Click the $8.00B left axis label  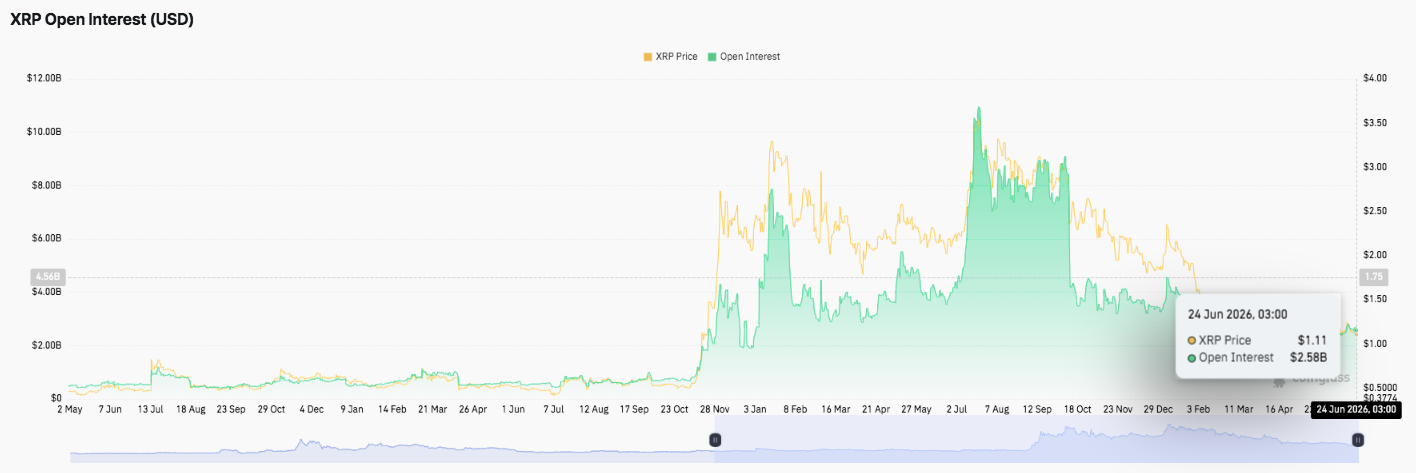click(x=46, y=185)
